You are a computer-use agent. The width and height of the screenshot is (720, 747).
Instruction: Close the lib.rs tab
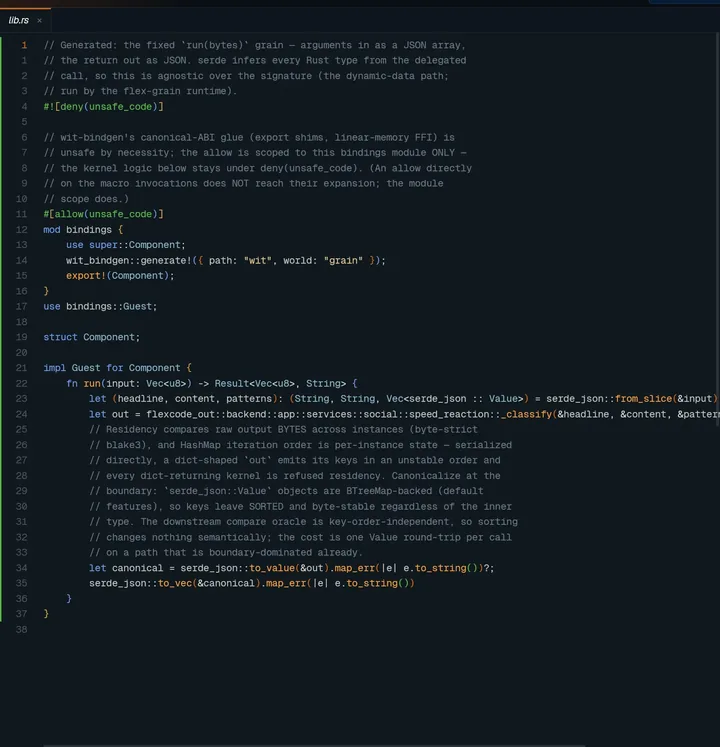point(40,20)
